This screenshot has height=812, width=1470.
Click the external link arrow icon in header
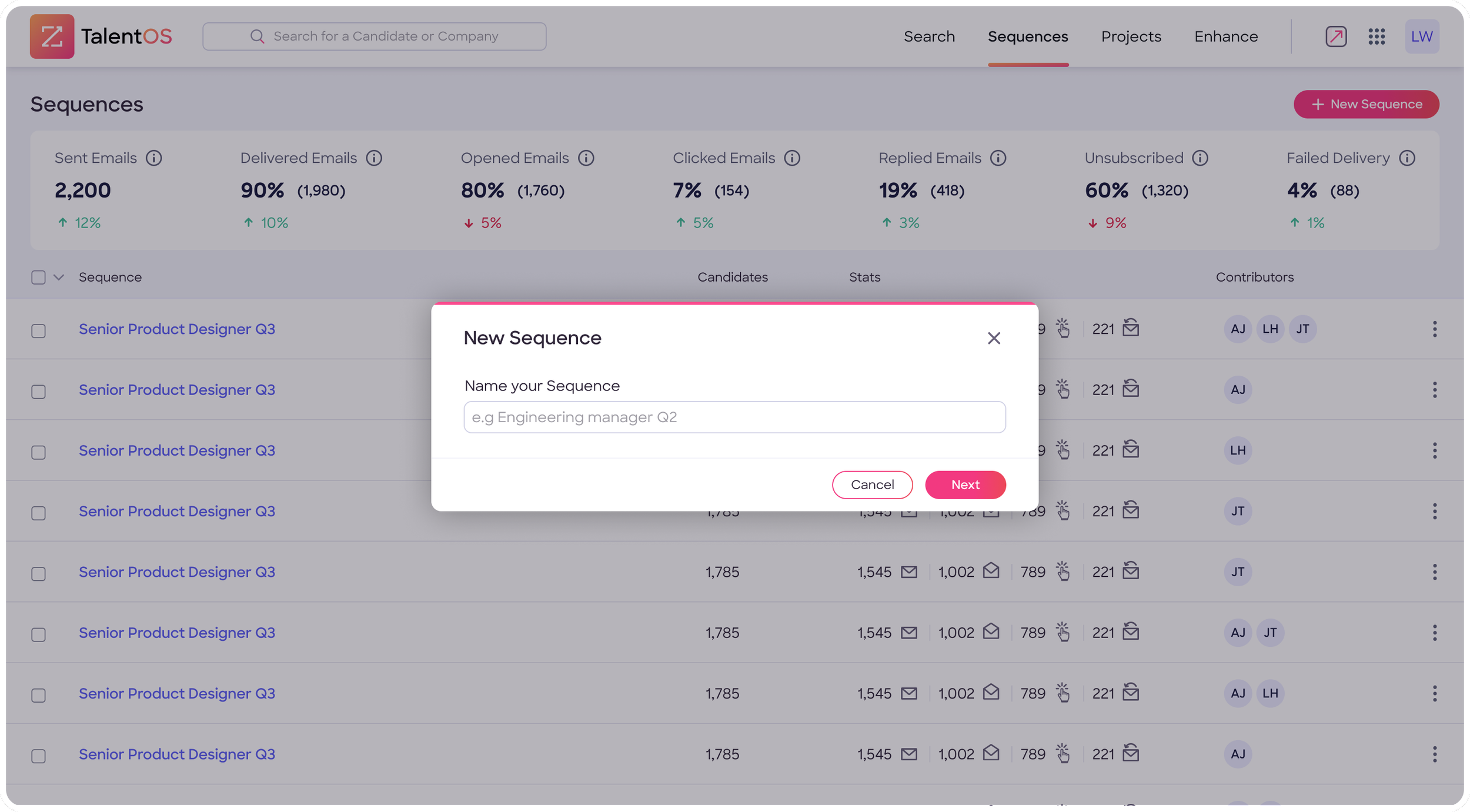pyautogui.click(x=1335, y=36)
